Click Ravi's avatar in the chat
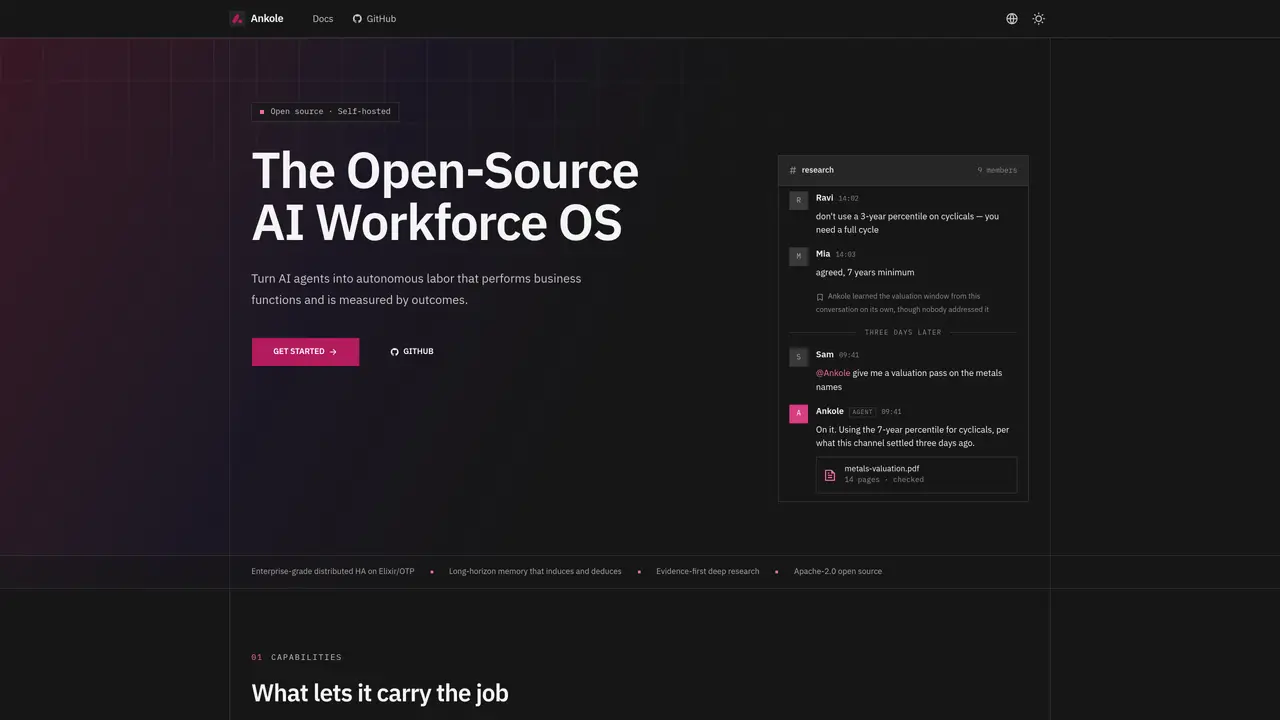 click(798, 200)
